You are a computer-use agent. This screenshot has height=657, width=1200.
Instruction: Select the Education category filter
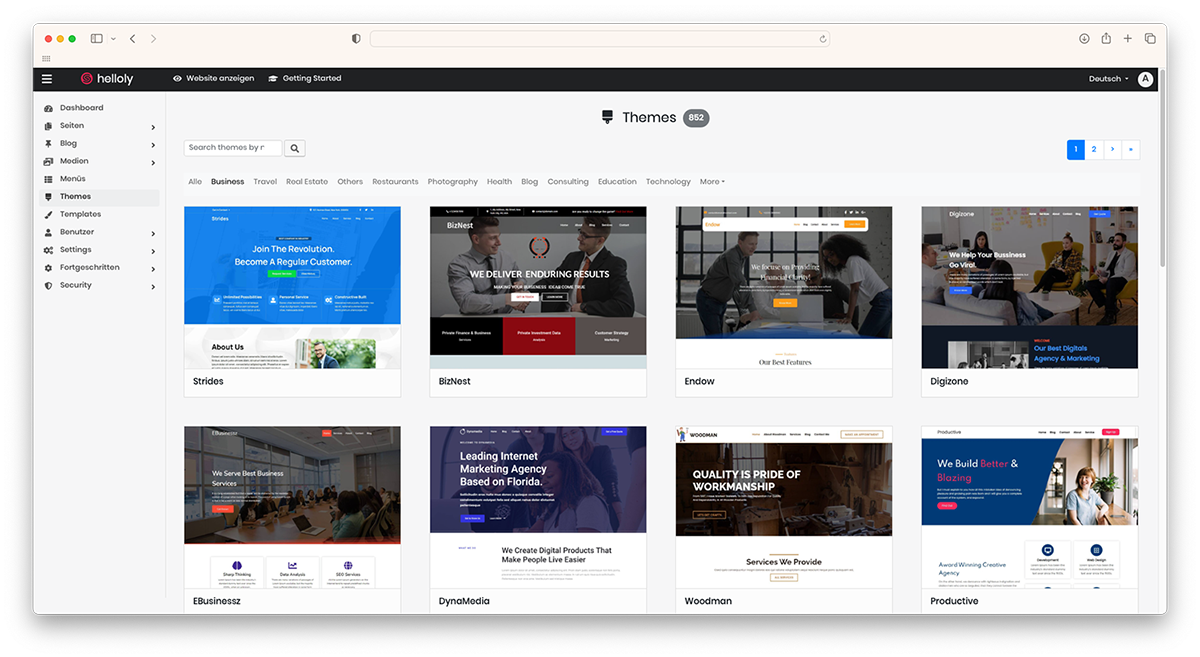[x=617, y=182]
